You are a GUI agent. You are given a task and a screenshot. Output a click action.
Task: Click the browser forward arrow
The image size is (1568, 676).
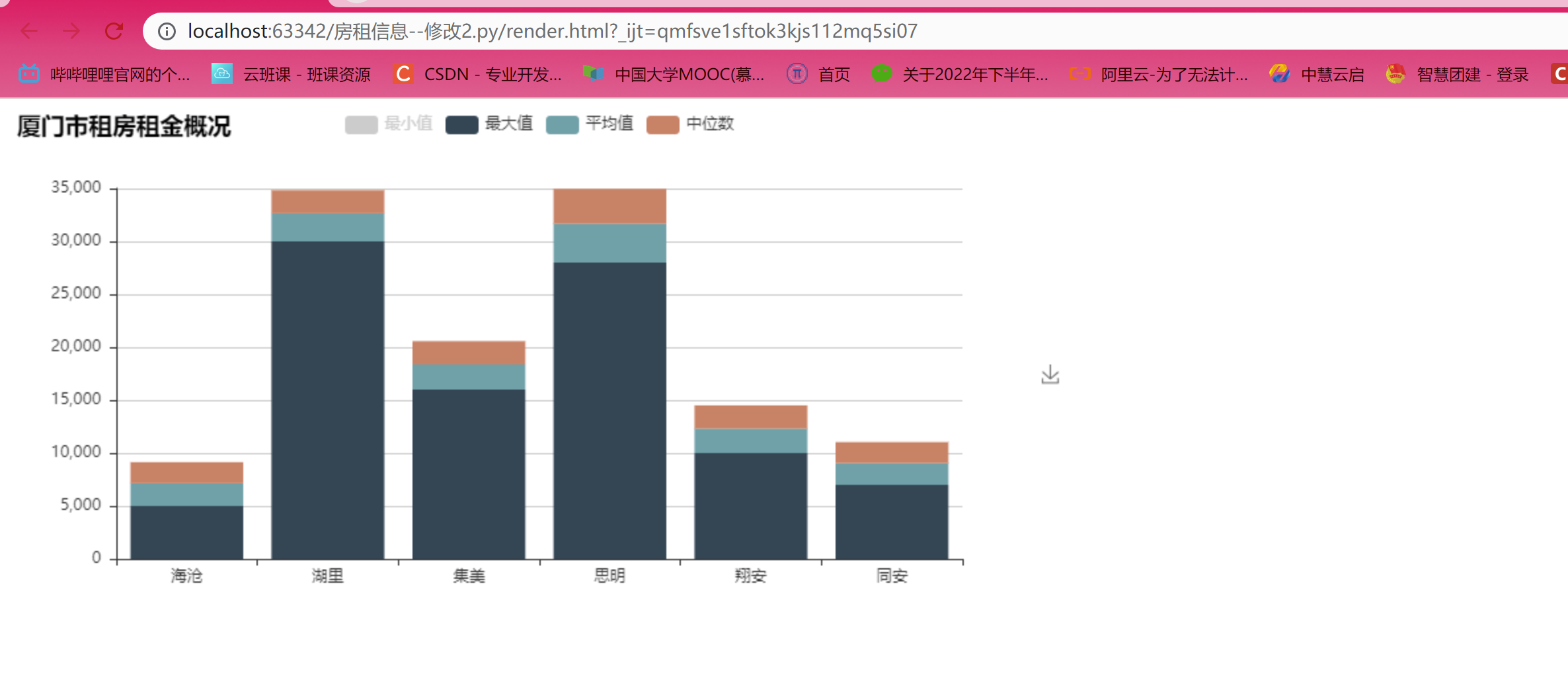click(71, 31)
